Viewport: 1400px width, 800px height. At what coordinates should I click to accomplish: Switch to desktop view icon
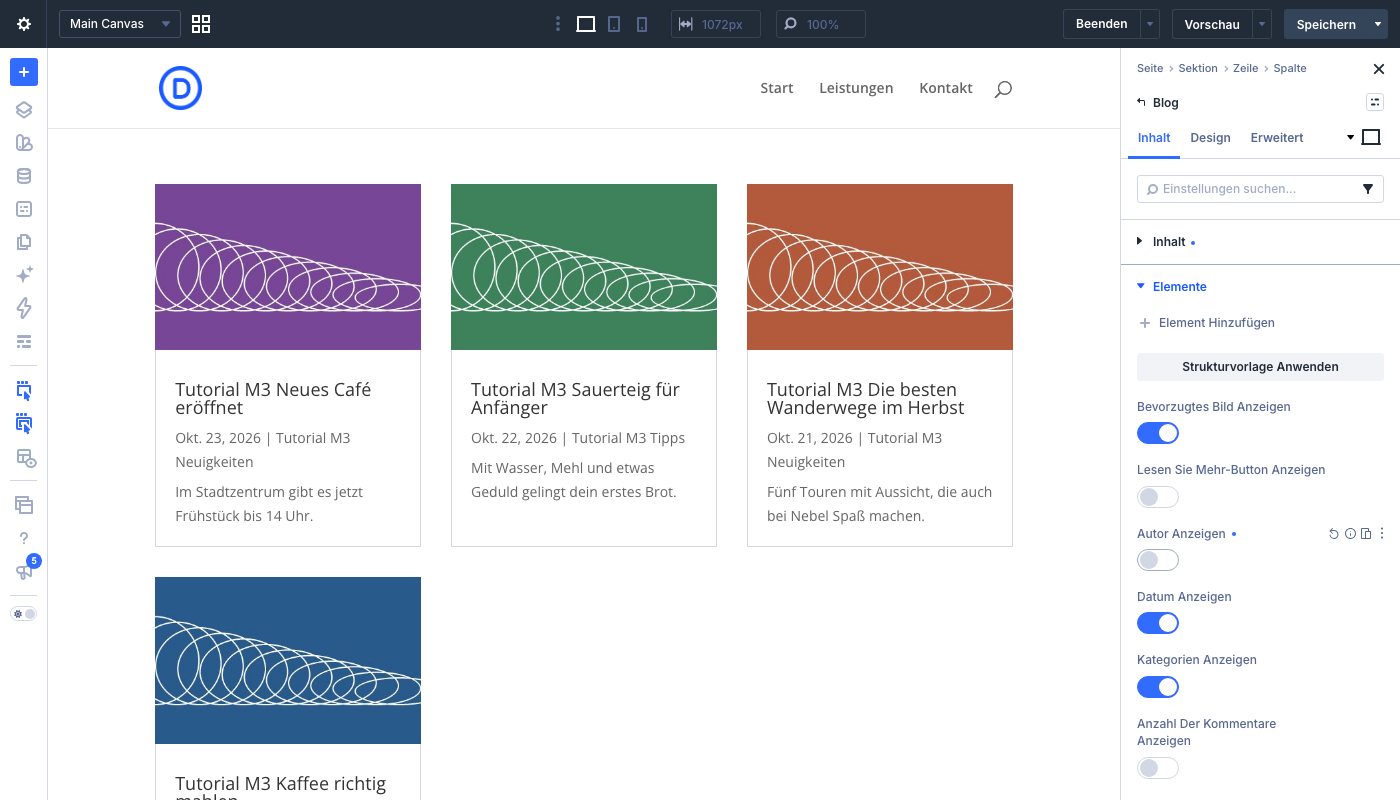pos(586,24)
